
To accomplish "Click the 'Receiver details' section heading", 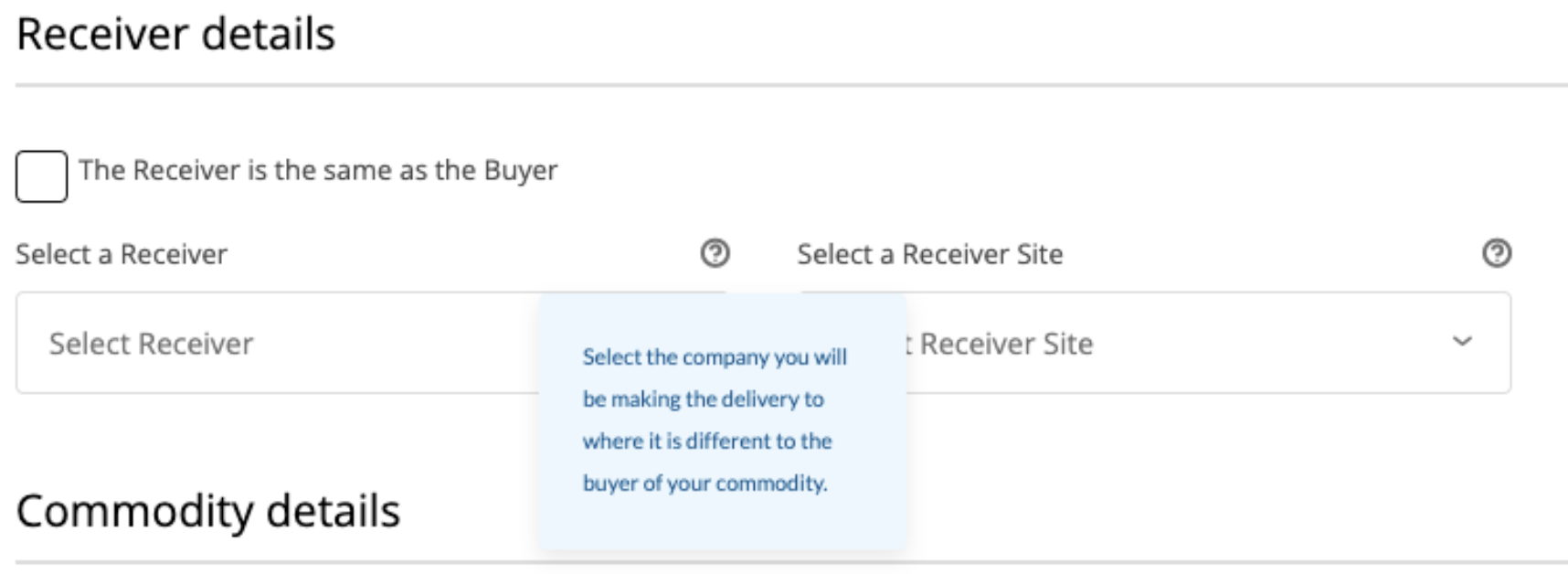I will click(x=175, y=35).
